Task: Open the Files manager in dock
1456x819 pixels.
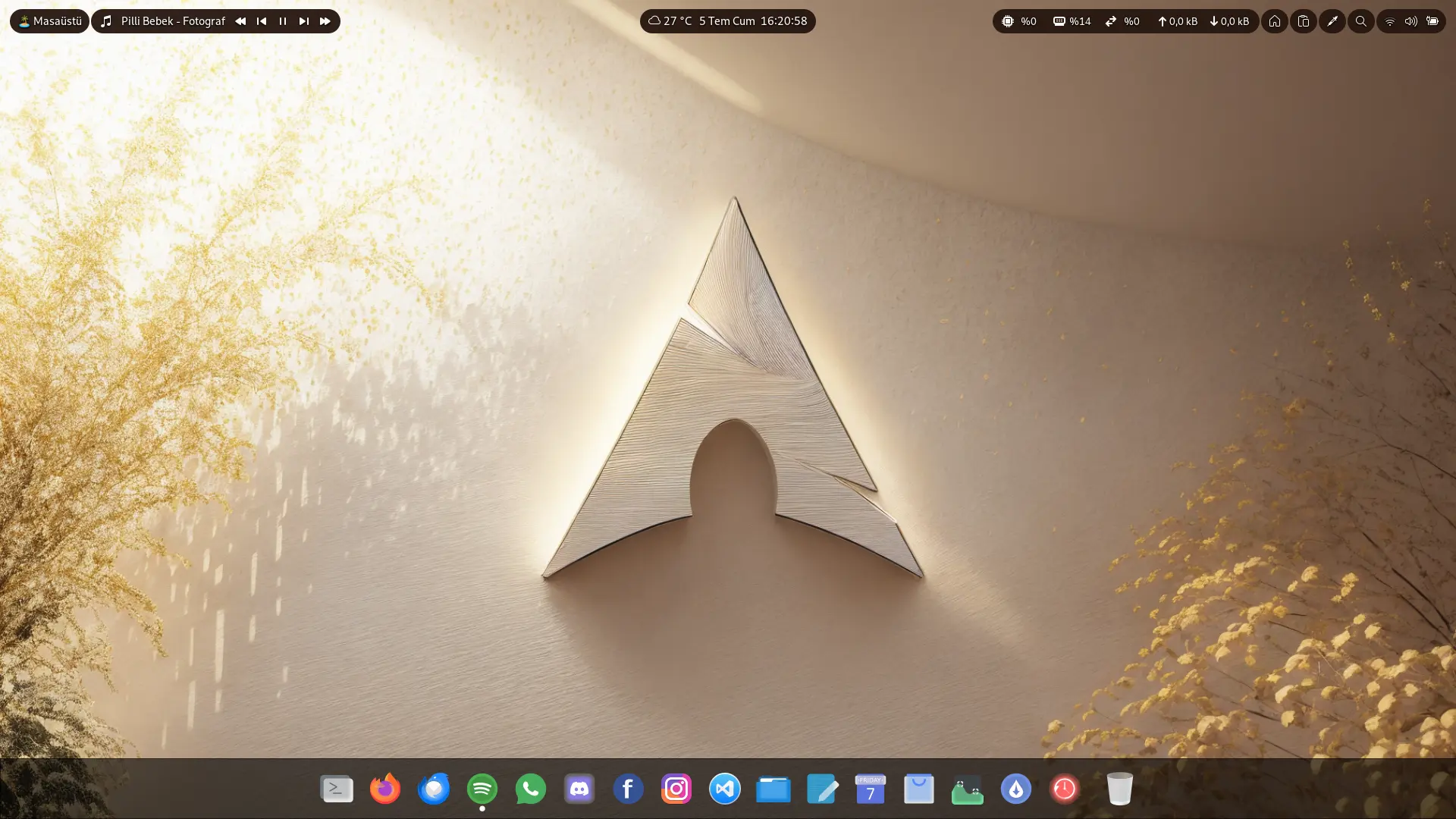Action: point(773,789)
